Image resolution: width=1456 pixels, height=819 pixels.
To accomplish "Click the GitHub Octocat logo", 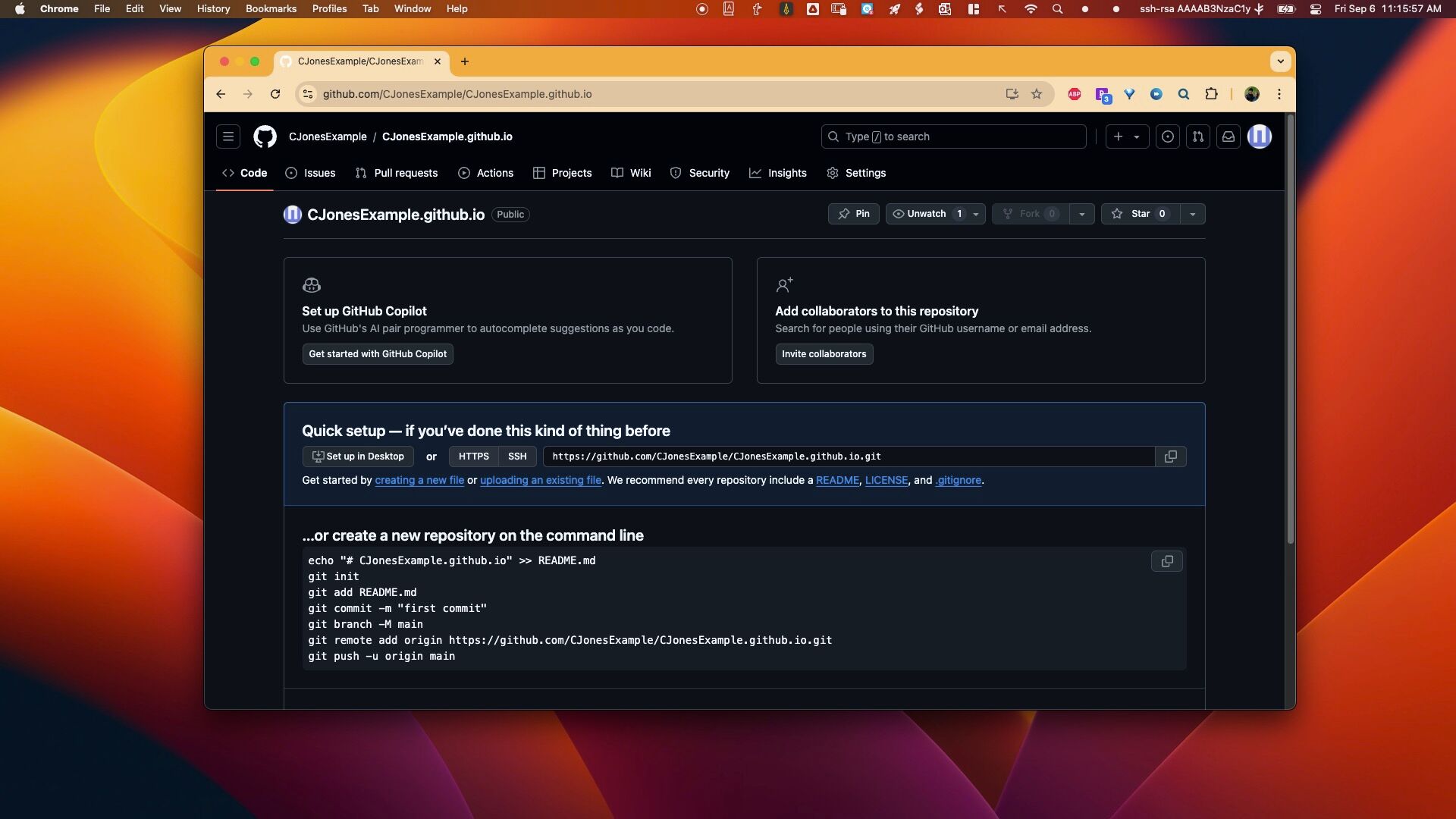I will tap(265, 136).
